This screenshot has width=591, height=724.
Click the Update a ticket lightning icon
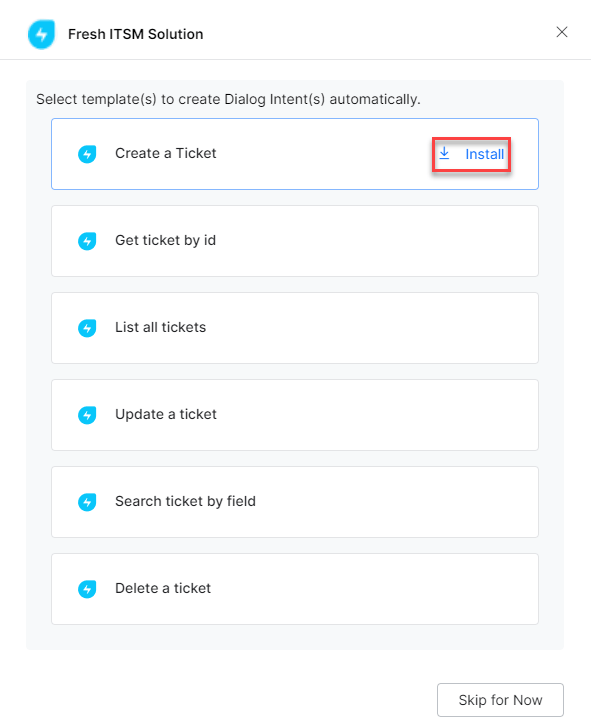point(87,415)
